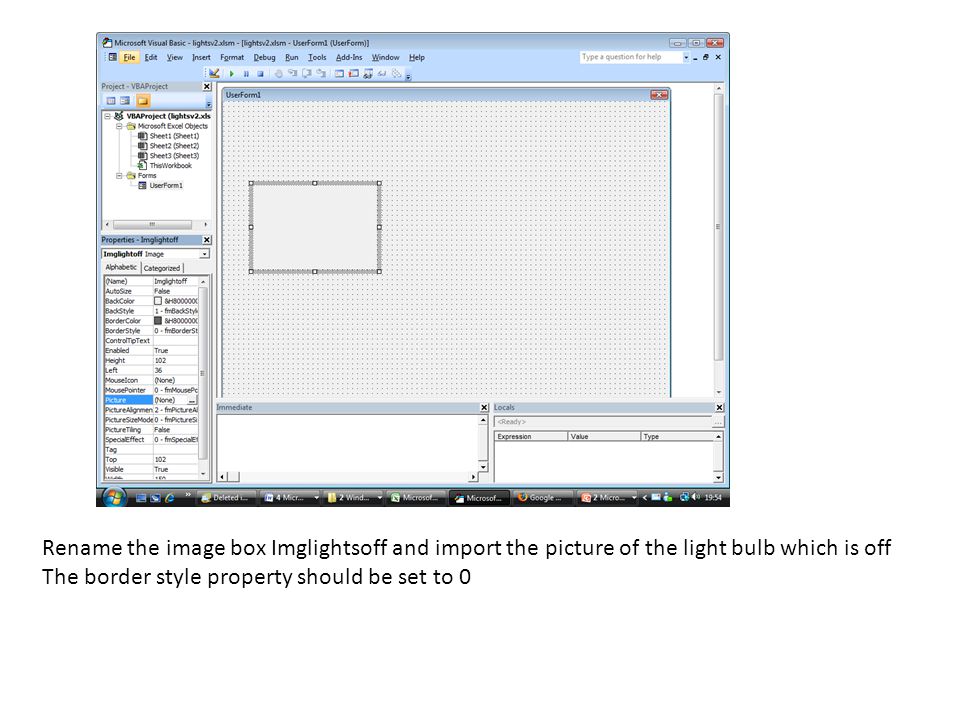This screenshot has width=960, height=720.
Task: Collapse the Microsoft Excel Objects folder
Action: tap(119, 126)
